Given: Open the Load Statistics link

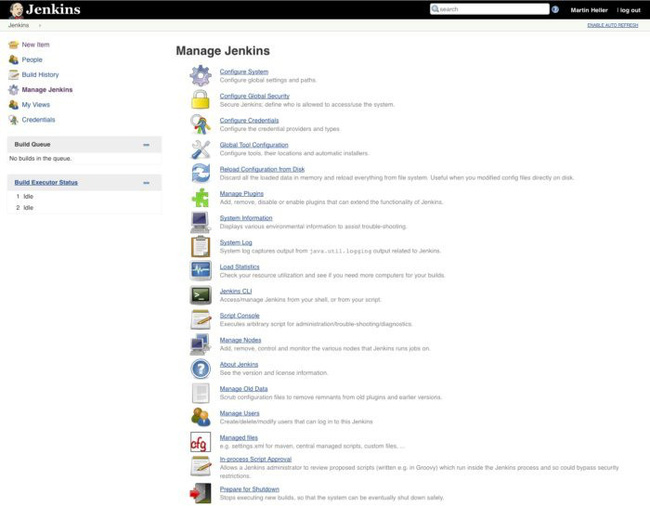Looking at the screenshot, I should tap(240, 267).
